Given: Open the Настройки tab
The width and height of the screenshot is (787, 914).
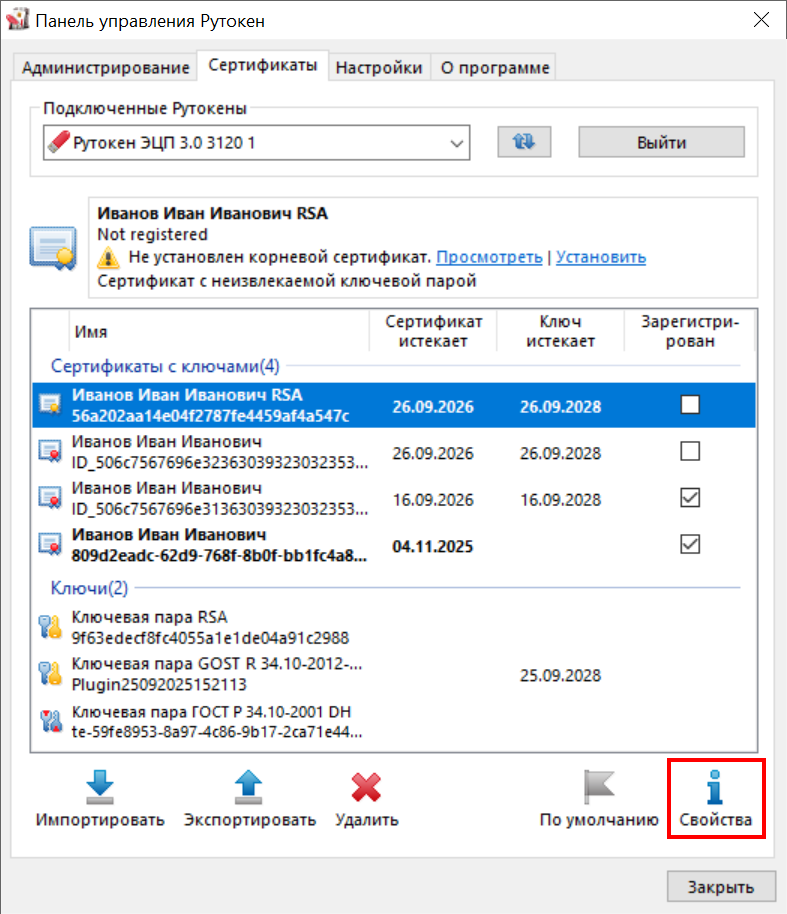Looking at the screenshot, I should (378, 68).
